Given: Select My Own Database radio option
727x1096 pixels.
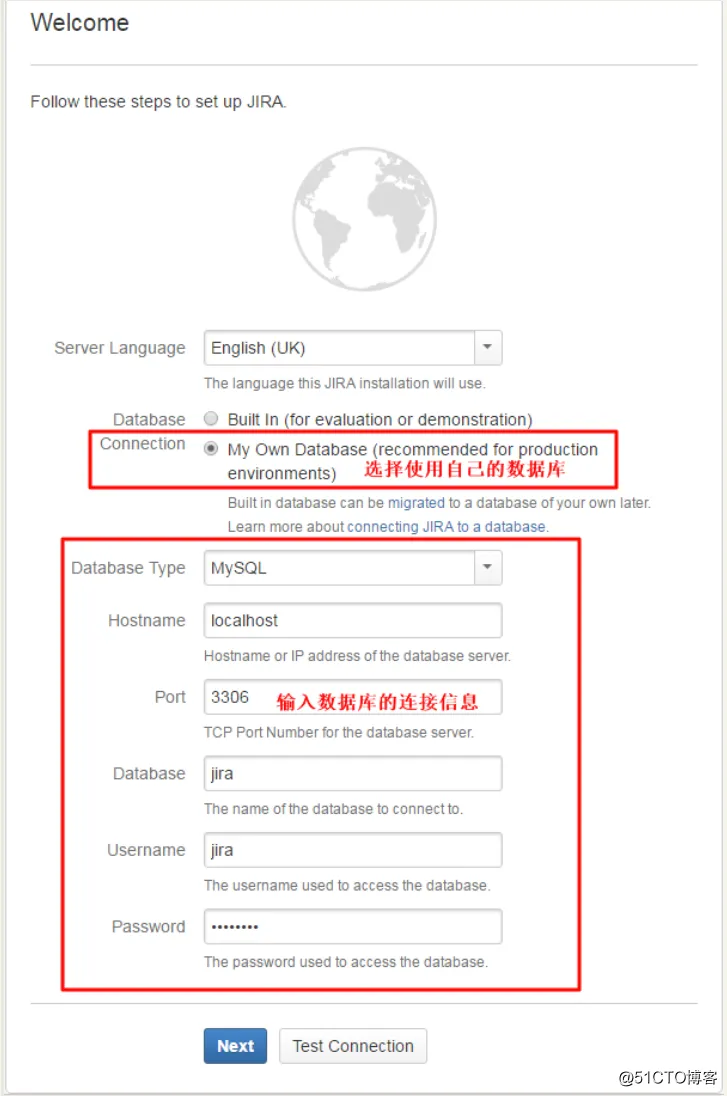Looking at the screenshot, I should (x=211, y=449).
